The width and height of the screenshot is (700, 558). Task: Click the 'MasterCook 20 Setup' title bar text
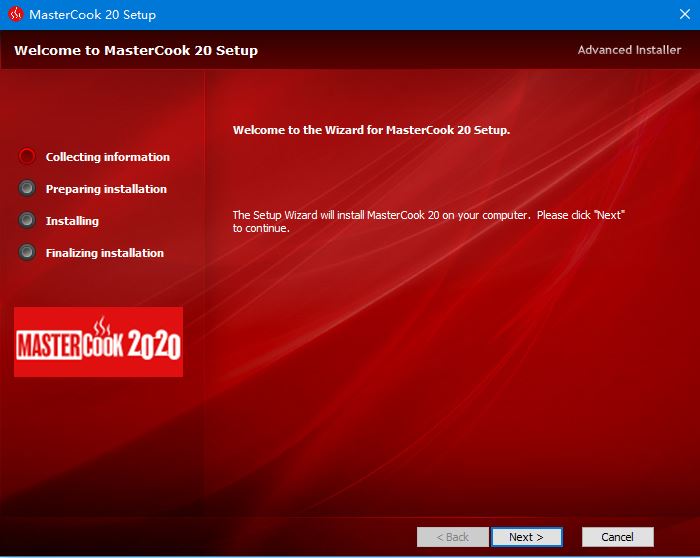pyautogui.click(x=92, y=15)
